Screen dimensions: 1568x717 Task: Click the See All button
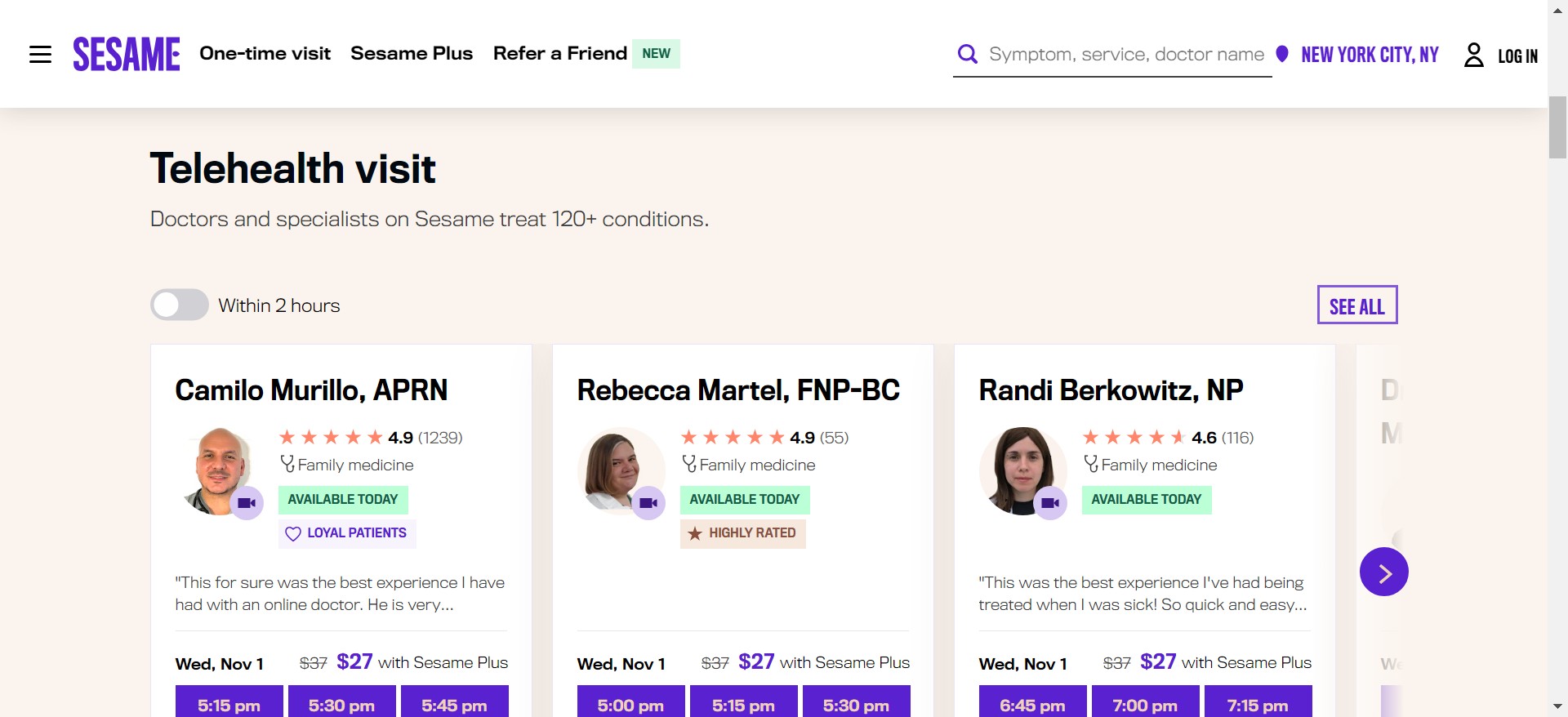[x=1356, y=305]
